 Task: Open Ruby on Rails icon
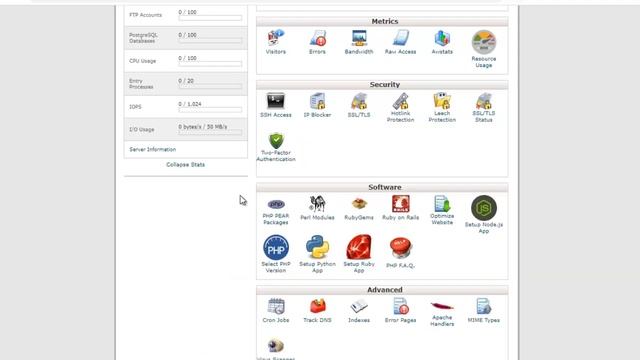(401, 204)
